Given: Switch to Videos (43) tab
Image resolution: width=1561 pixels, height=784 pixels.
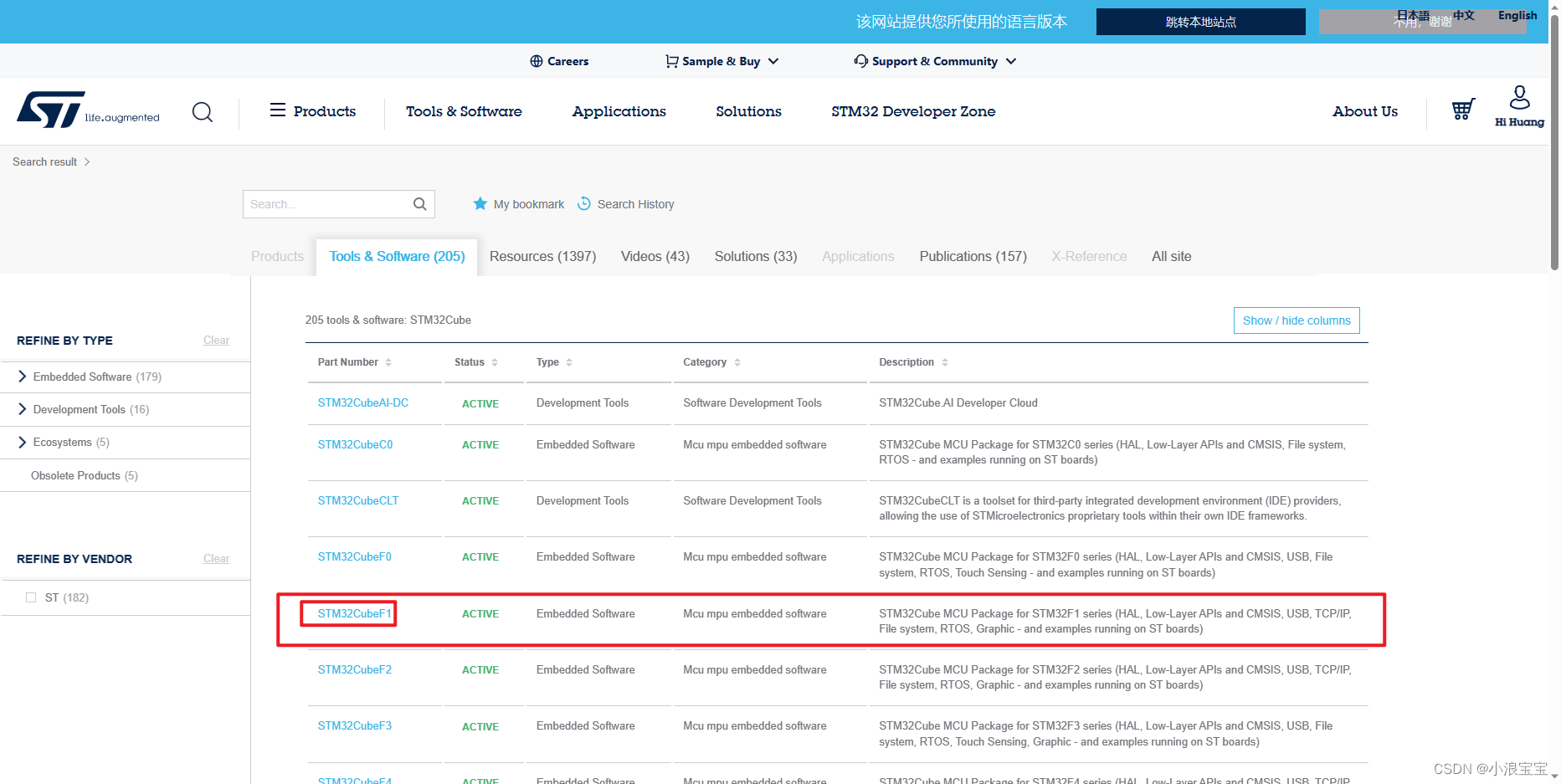Looking at the screenshot, I should click(655, 256).
